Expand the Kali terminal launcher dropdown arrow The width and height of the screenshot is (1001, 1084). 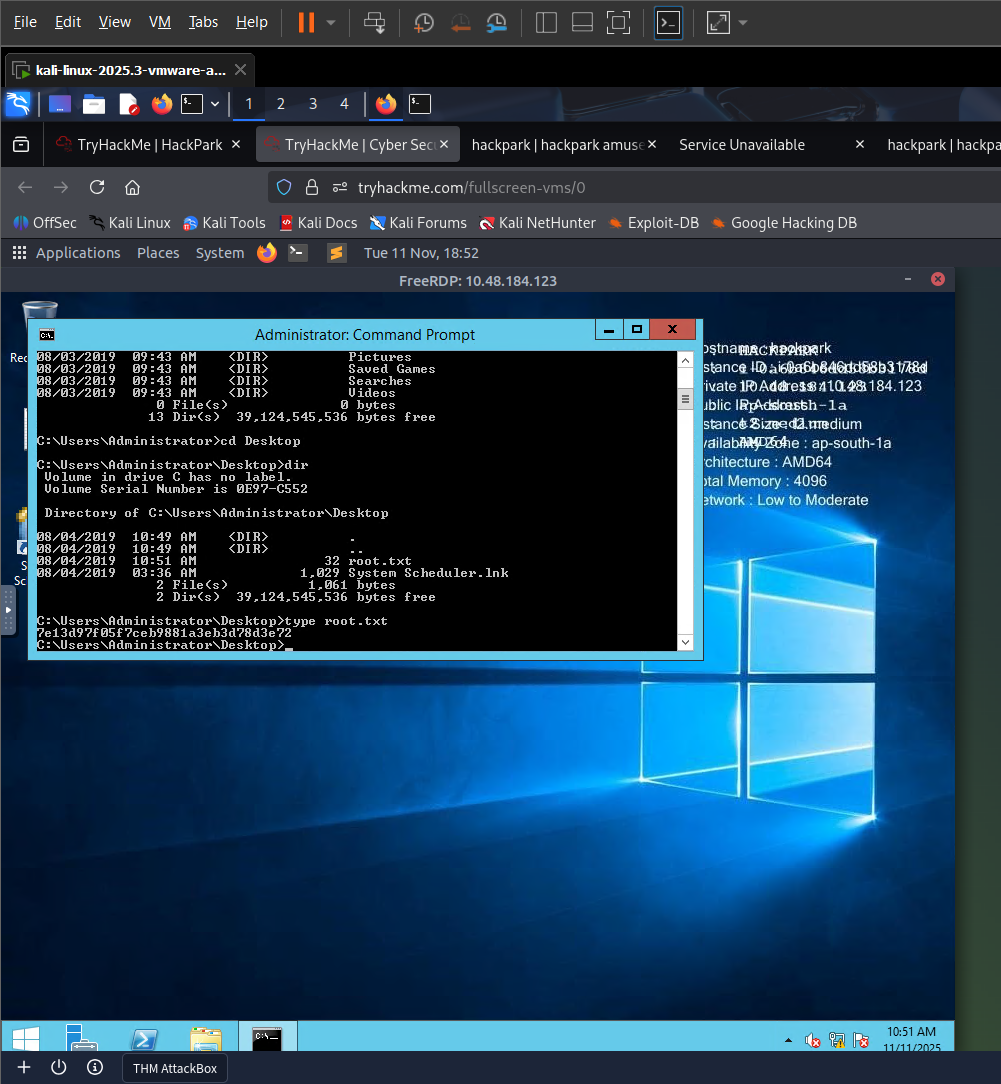click(214, 104)
